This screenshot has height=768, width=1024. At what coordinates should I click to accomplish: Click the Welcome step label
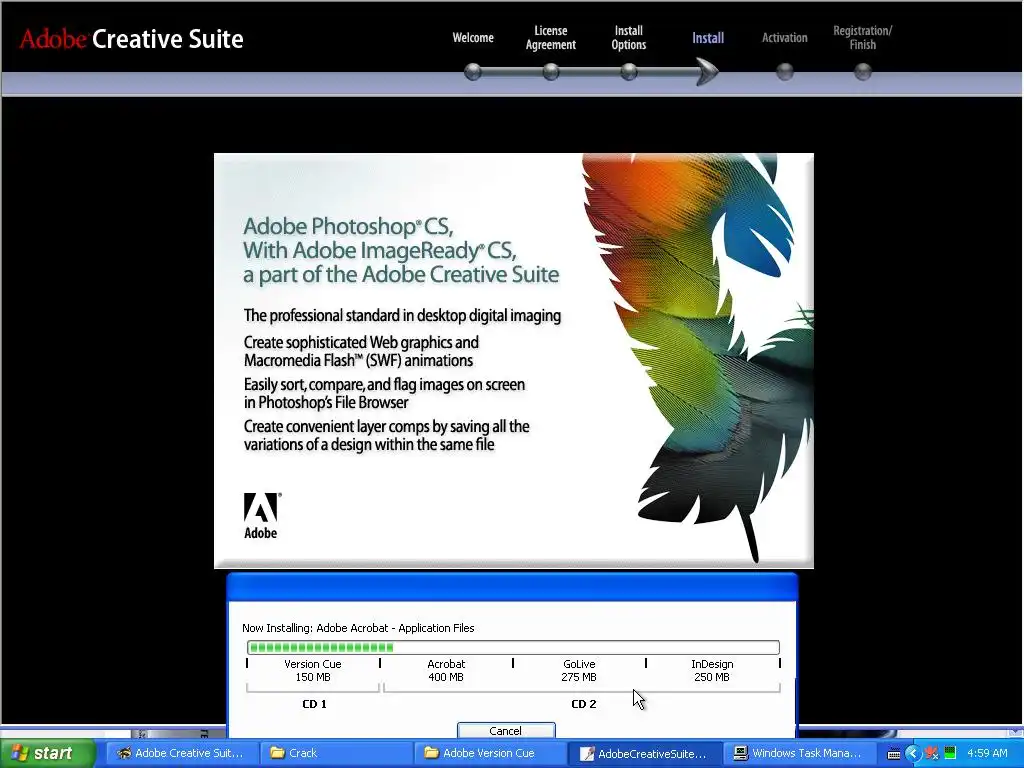(473, 38)
